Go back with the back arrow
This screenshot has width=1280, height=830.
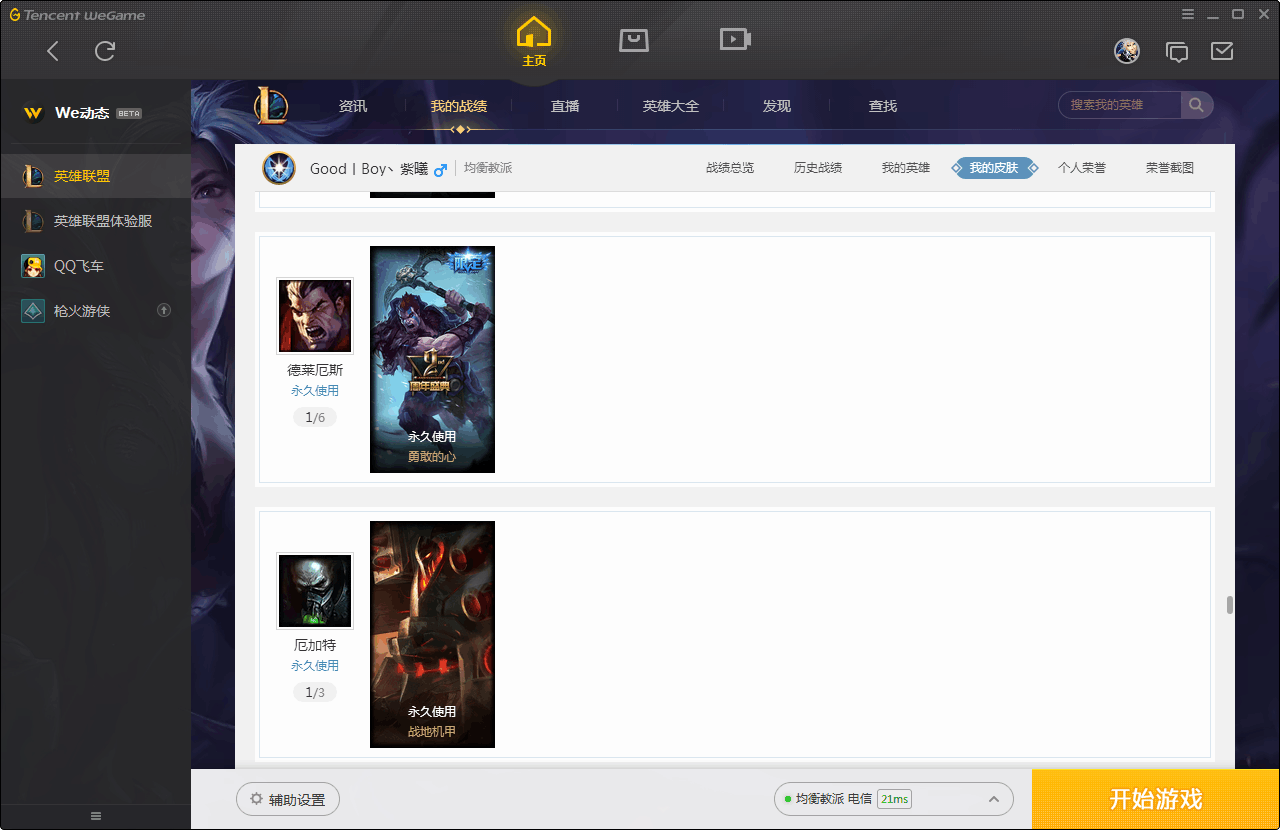point(53,51)
